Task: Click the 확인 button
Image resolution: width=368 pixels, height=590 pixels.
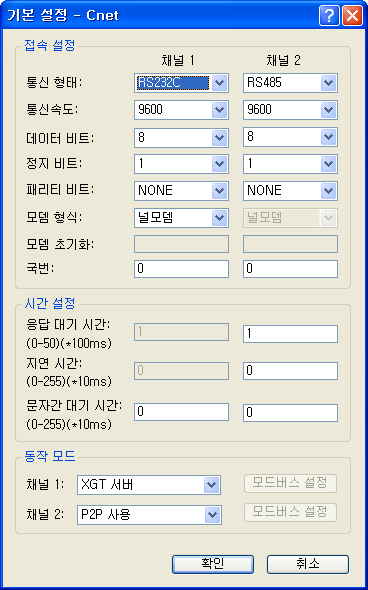Action: coord(213,564)
